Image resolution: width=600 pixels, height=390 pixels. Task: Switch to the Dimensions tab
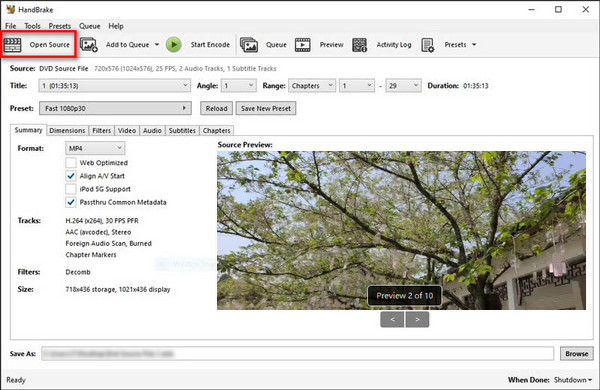[x=67, y=131]
